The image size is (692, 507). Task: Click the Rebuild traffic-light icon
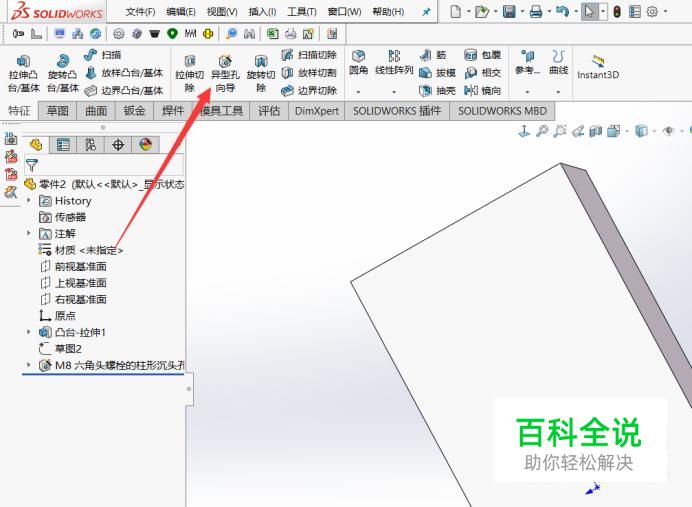tap(617, 11)
